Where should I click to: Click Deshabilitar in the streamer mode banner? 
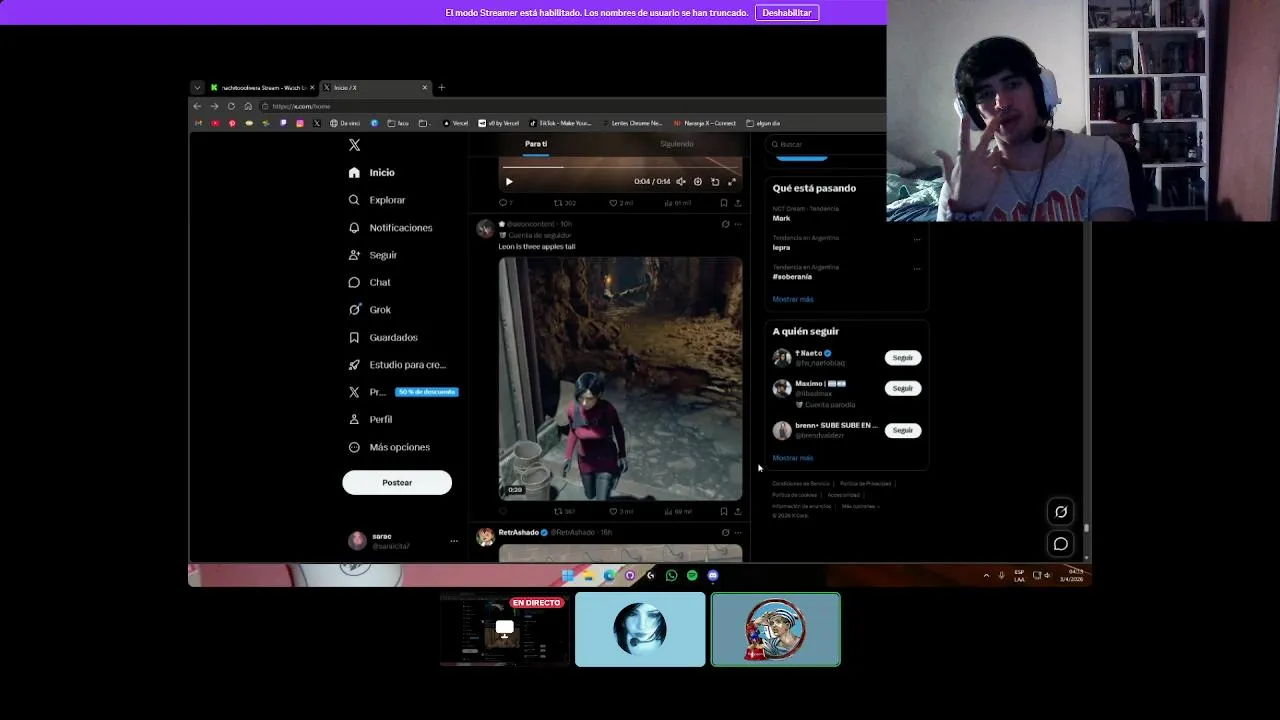point(787,13)
